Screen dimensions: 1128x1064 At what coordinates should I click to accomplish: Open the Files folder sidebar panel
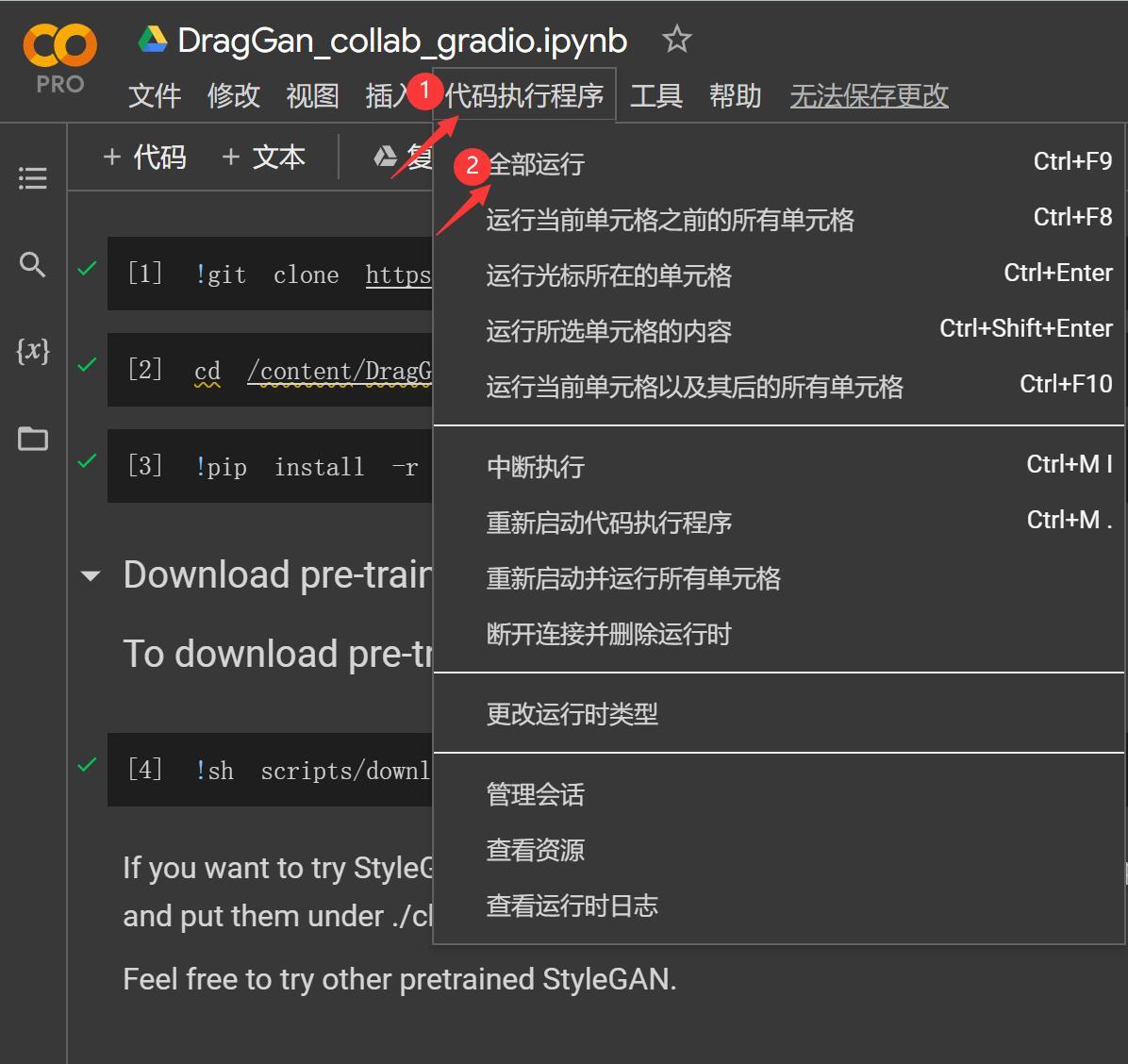coord(32,438)
